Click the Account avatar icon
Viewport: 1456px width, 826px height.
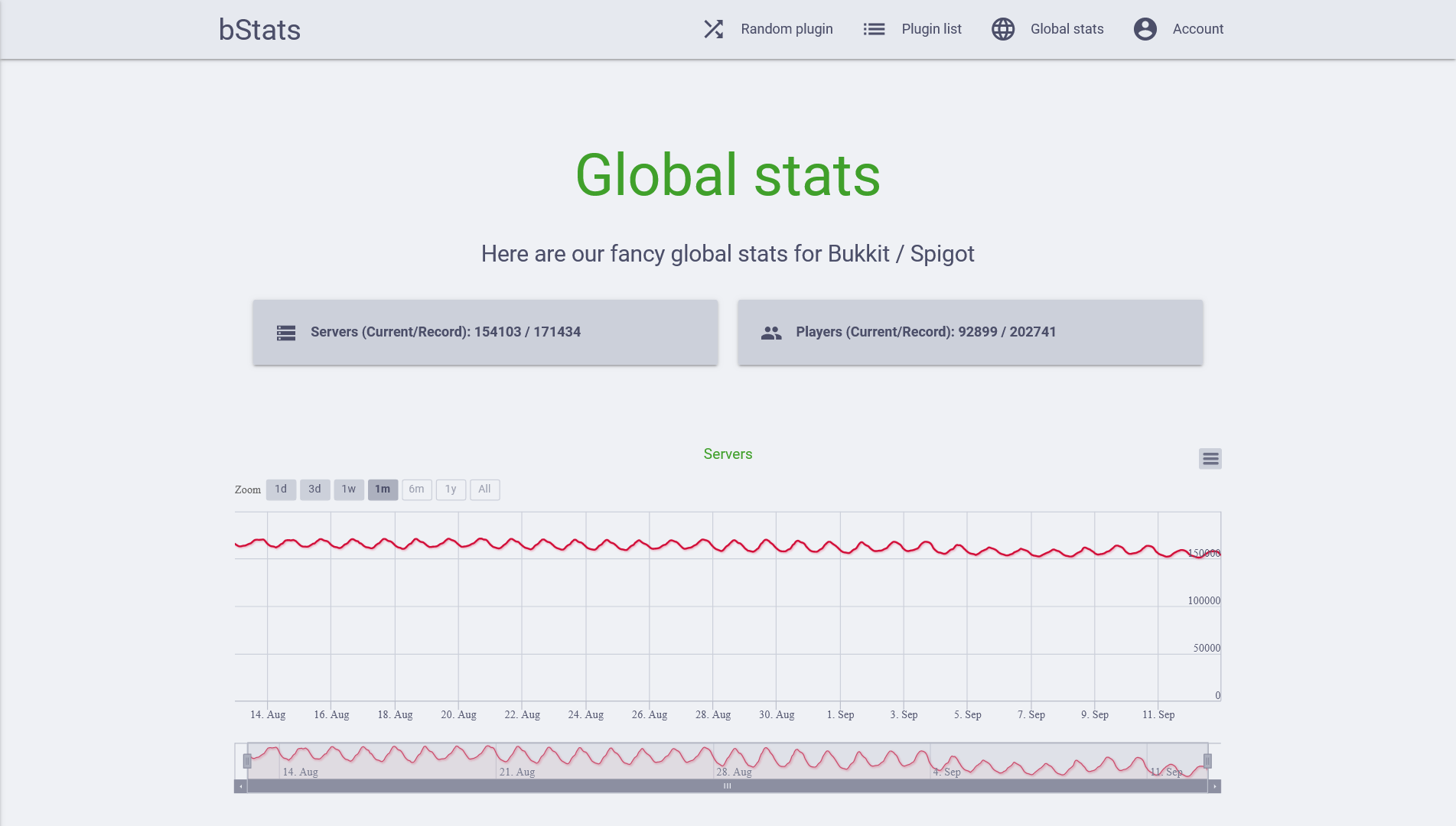point(1145,29)
